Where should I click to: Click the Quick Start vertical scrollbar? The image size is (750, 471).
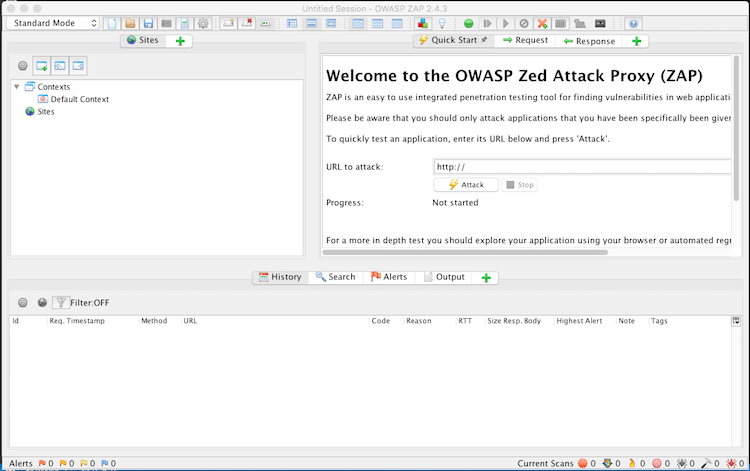click(x=736, y=128)
